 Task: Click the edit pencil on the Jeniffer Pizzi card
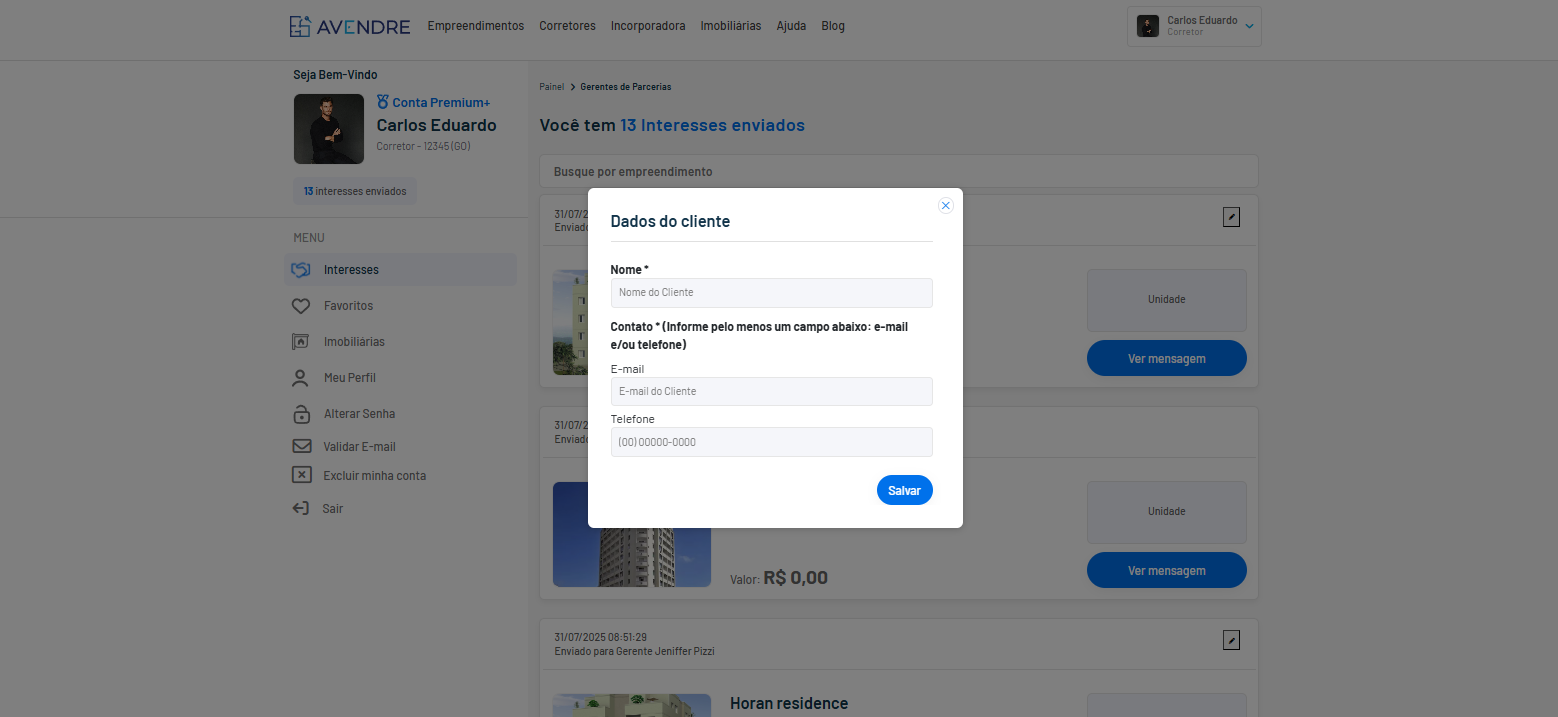1232,640
